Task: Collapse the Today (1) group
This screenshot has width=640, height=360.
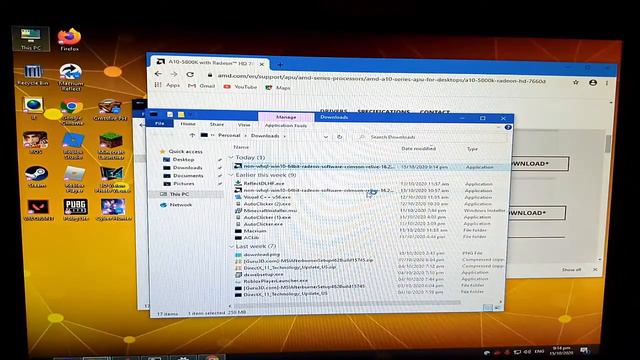Action: (x=231, y=157)
